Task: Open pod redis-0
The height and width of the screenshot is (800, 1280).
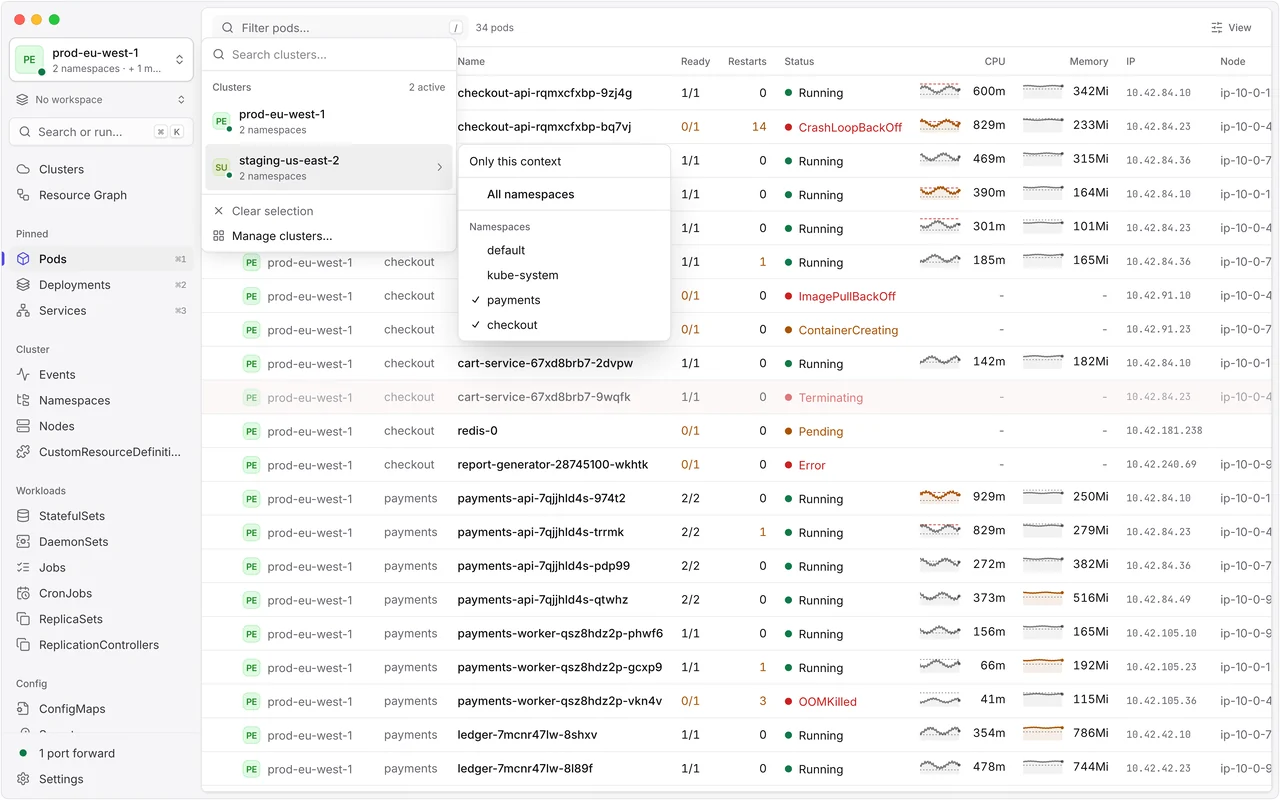Action: click(477, 431)
